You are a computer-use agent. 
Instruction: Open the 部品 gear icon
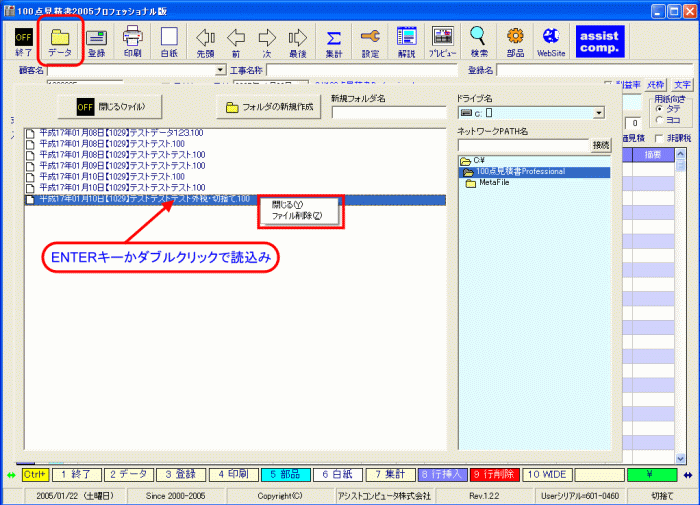click(515, 42)
